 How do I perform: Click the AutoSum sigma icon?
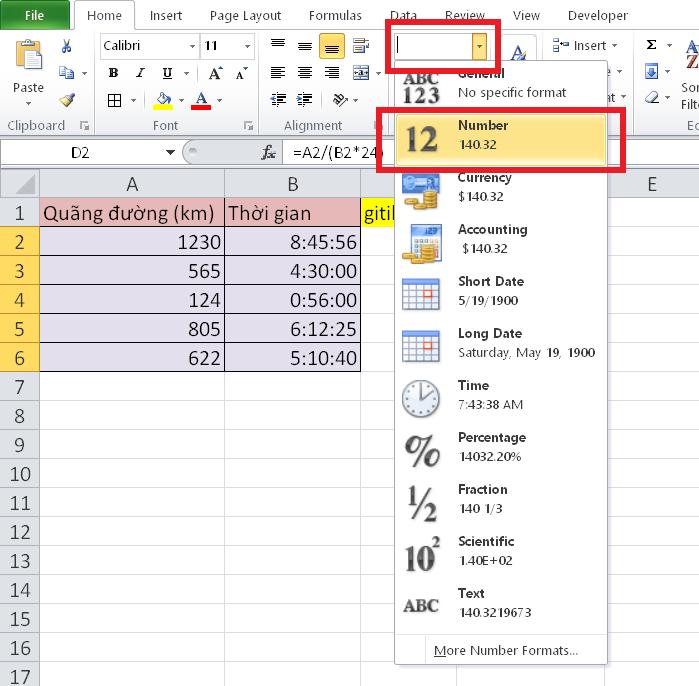coord(652,46)
